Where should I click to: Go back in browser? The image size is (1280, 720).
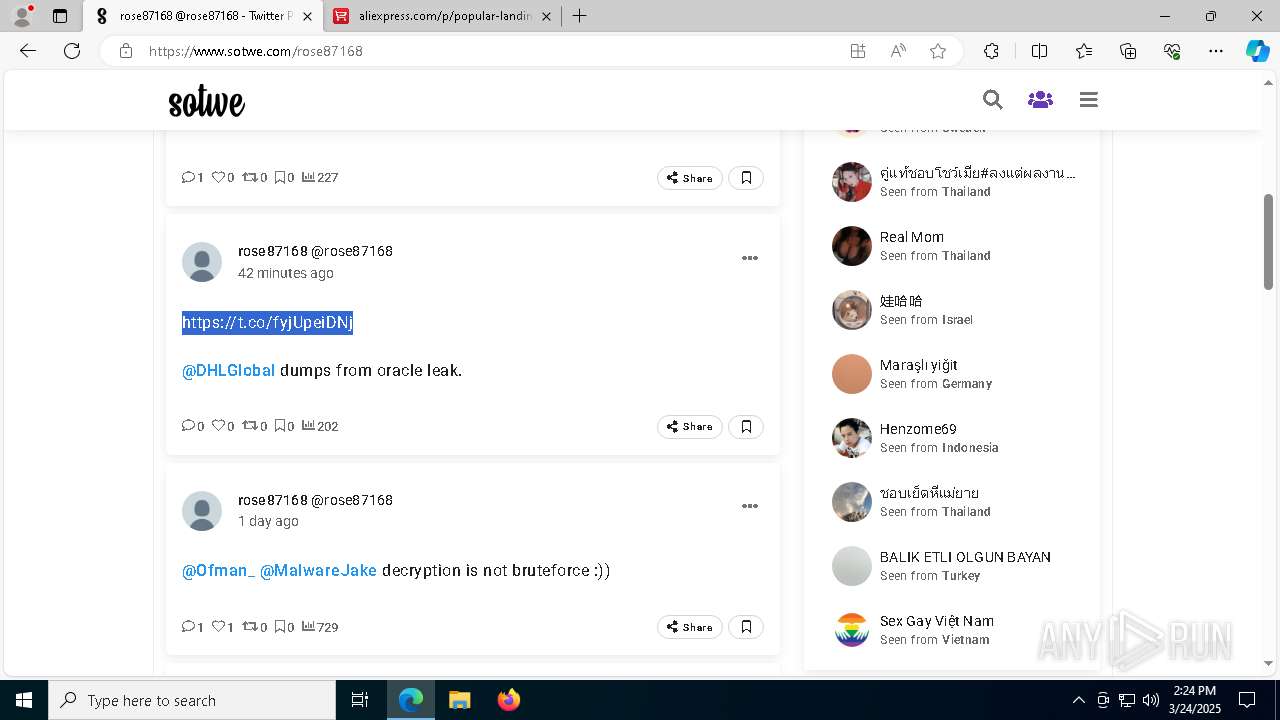[28, 51]
